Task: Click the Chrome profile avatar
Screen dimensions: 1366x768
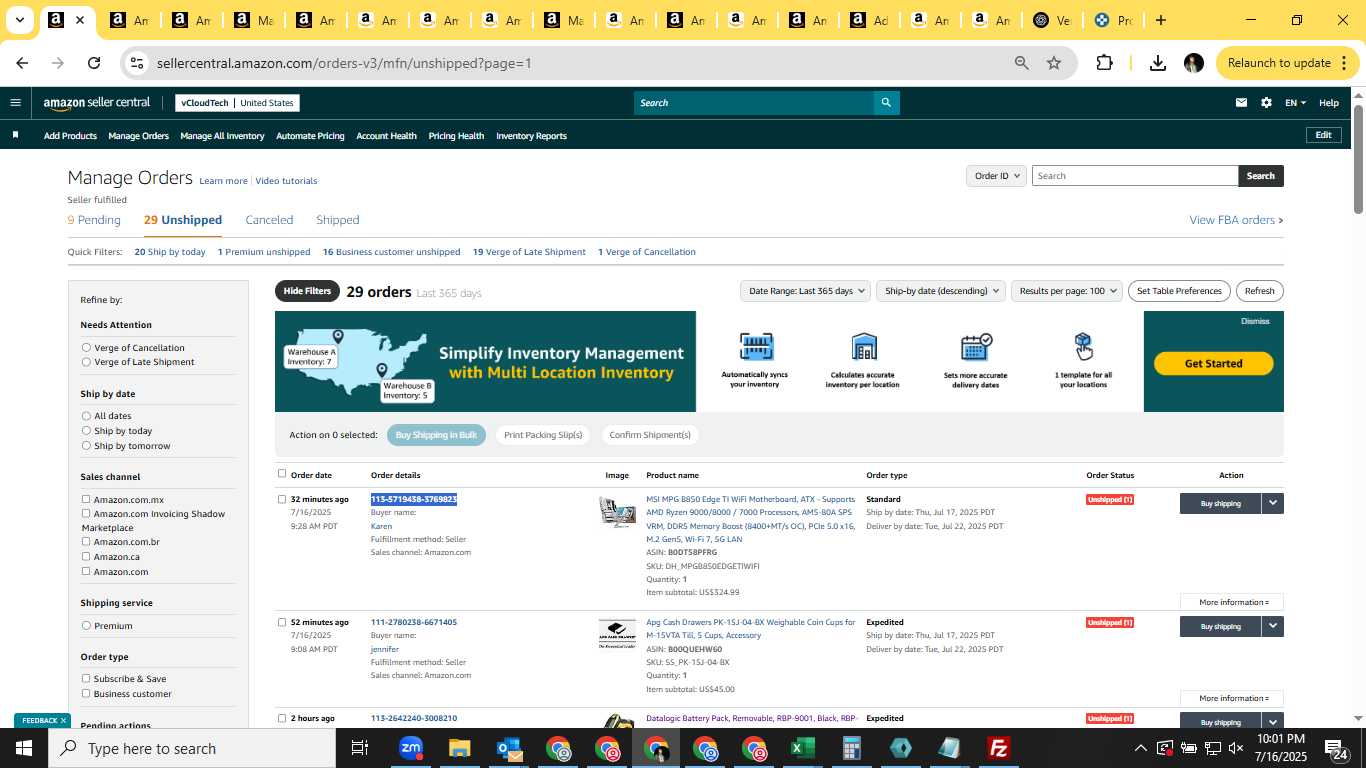Action: coord(1193,63)
